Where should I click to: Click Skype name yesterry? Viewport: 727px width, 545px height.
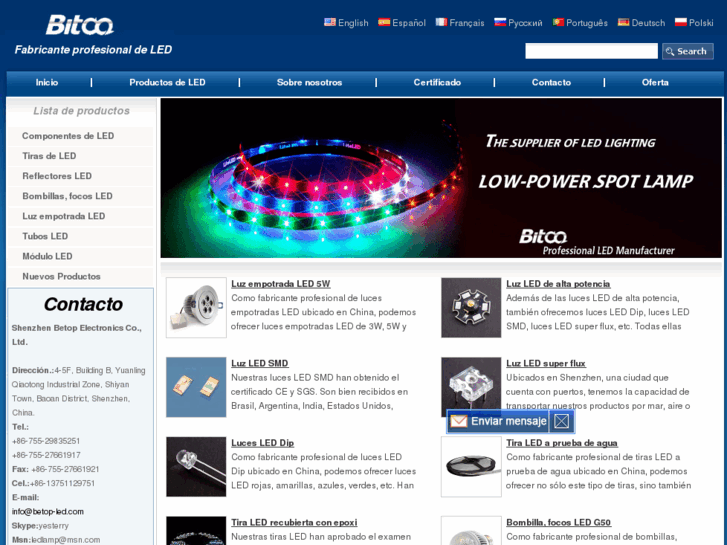tap(53, 526)
